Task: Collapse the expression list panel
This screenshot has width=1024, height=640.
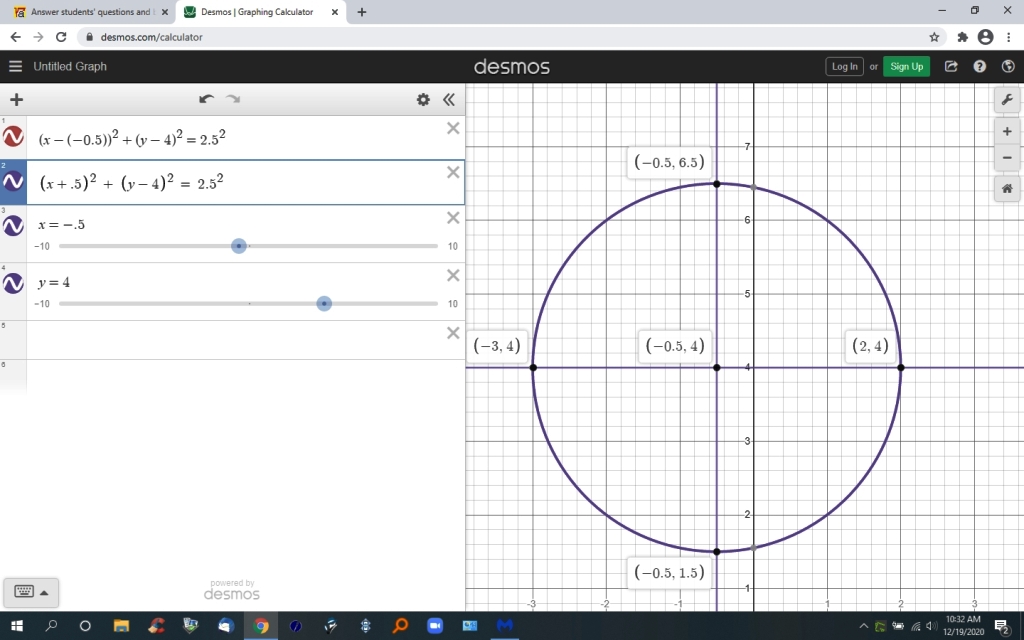Action: 449,99
